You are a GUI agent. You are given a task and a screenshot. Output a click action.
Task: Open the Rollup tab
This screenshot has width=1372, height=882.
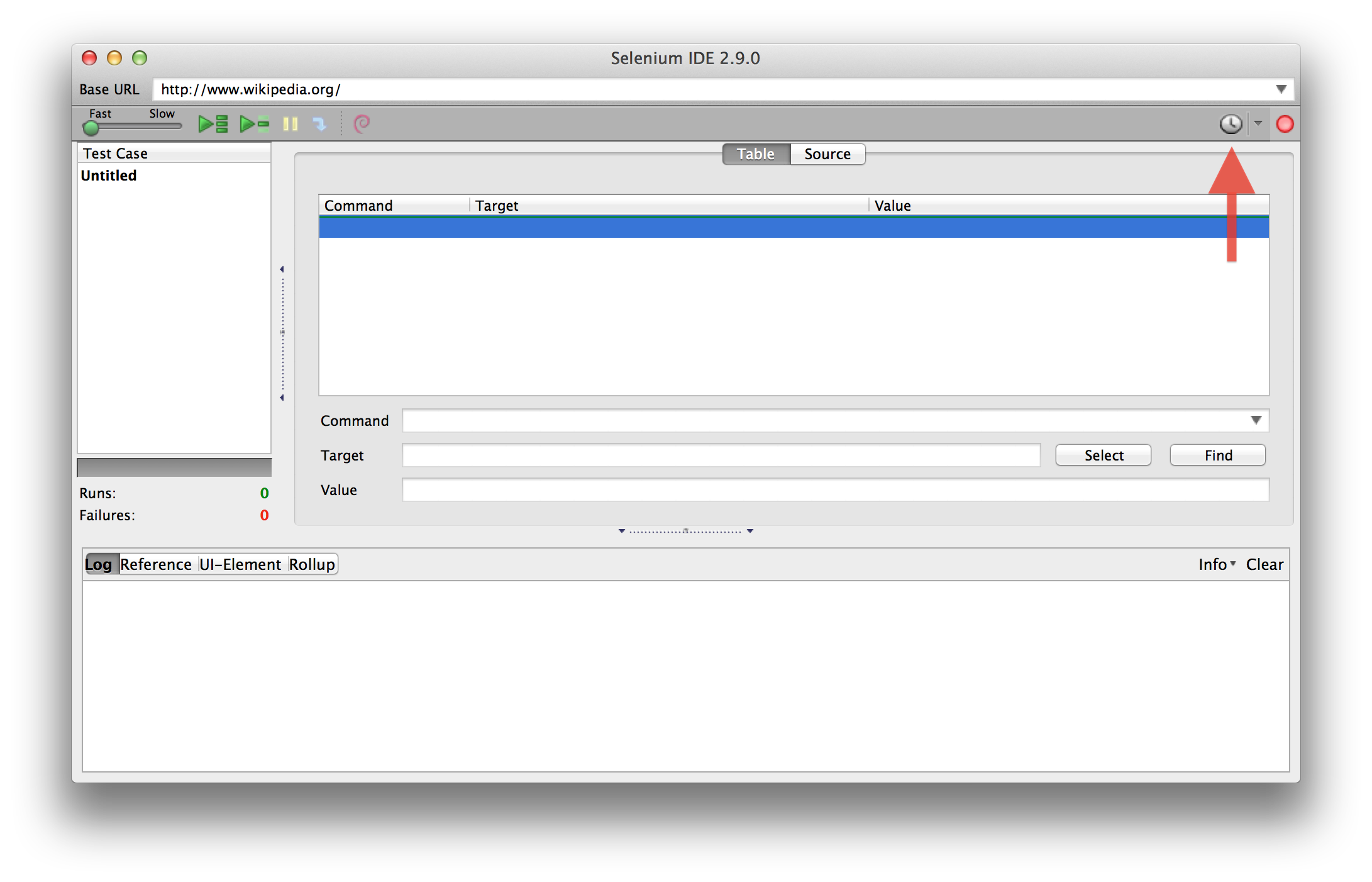pos(312,564)
